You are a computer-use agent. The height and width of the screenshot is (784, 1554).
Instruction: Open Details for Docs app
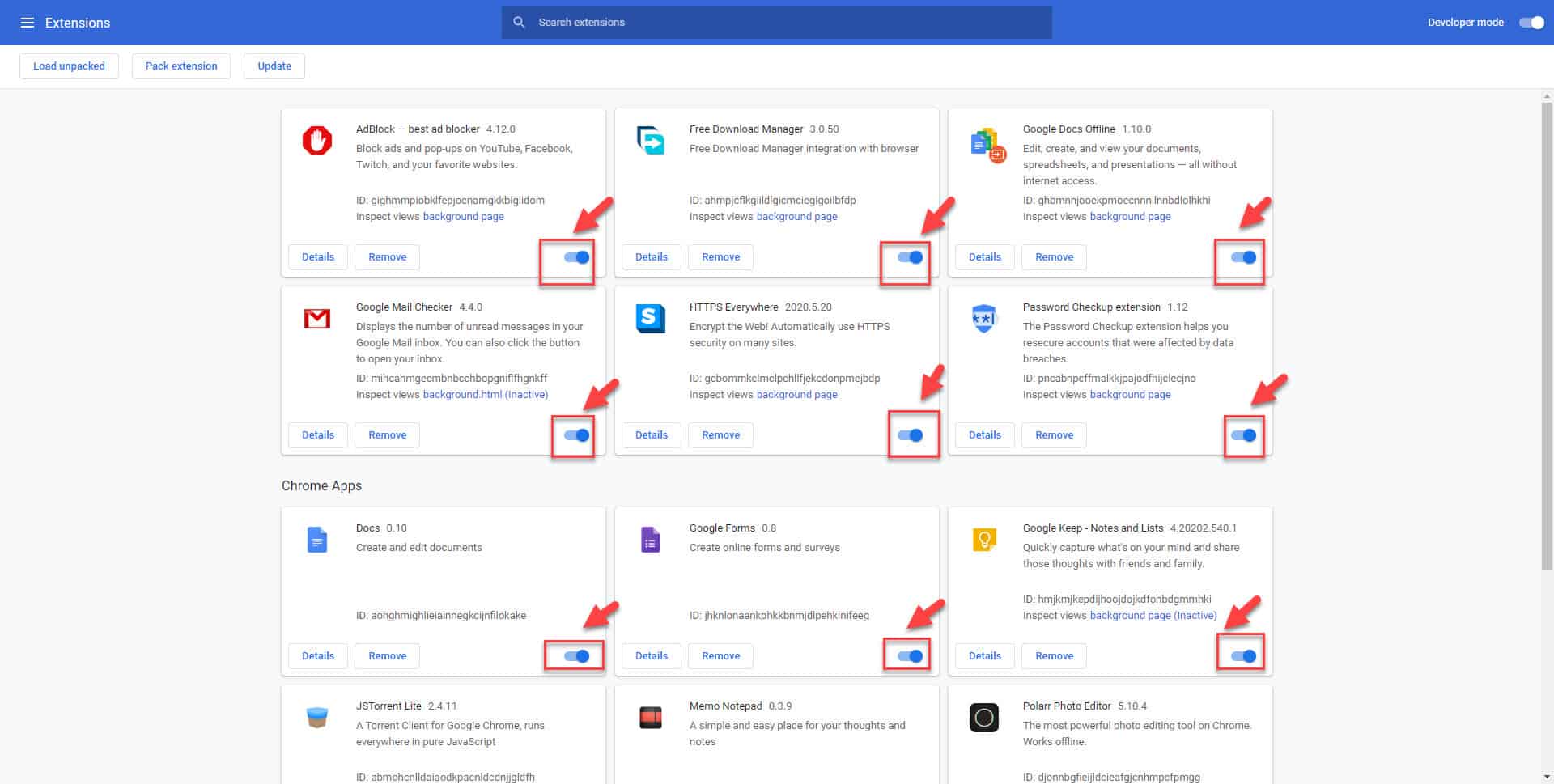[318, 656]
